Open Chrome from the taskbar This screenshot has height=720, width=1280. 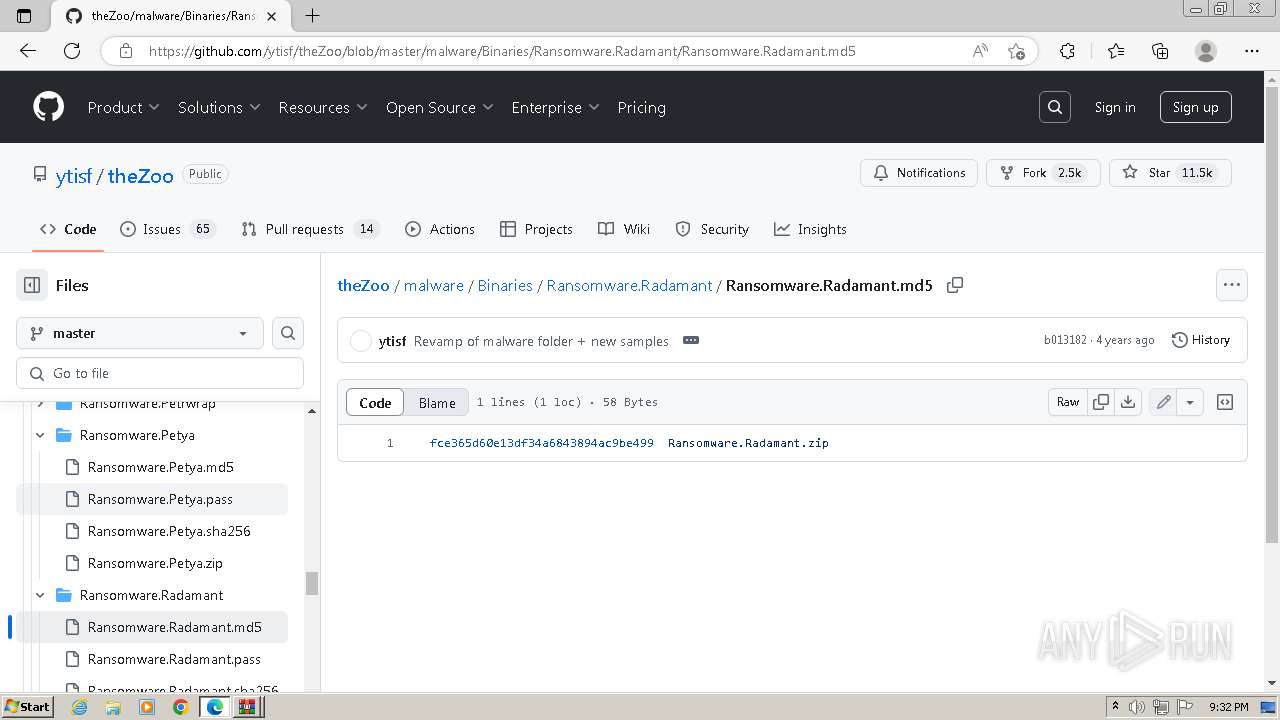[x=181, y=707]
